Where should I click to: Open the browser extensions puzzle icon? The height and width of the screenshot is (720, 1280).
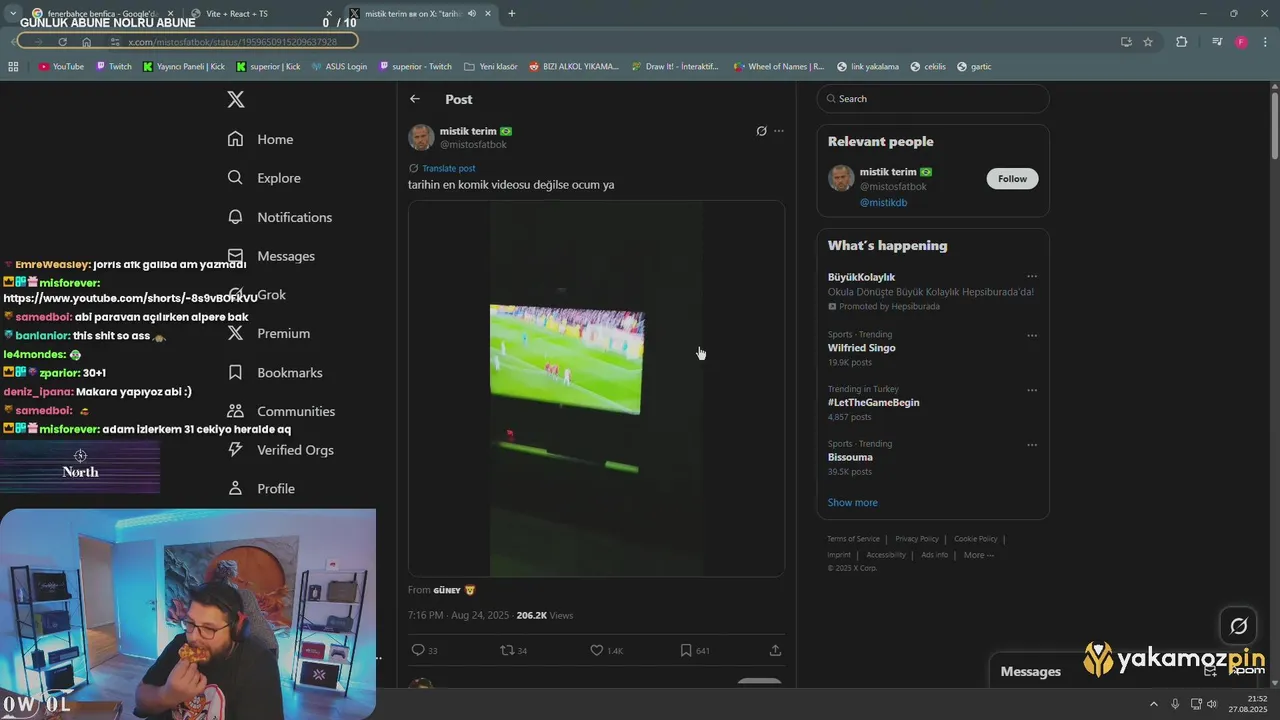1181,42
